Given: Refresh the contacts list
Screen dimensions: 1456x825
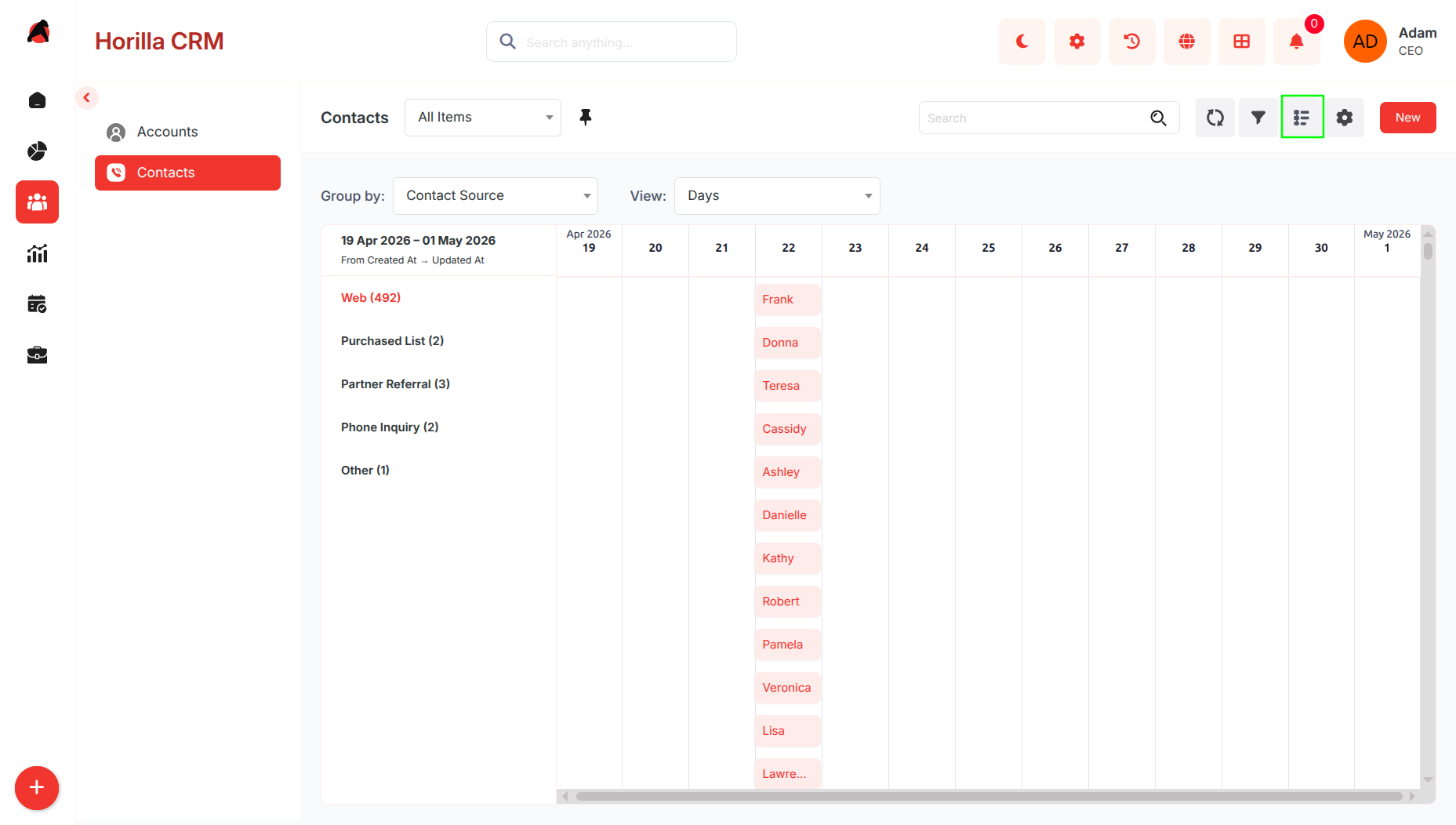Looking at the screenshot, I should pyautogui.click(x=1215, y=118).
